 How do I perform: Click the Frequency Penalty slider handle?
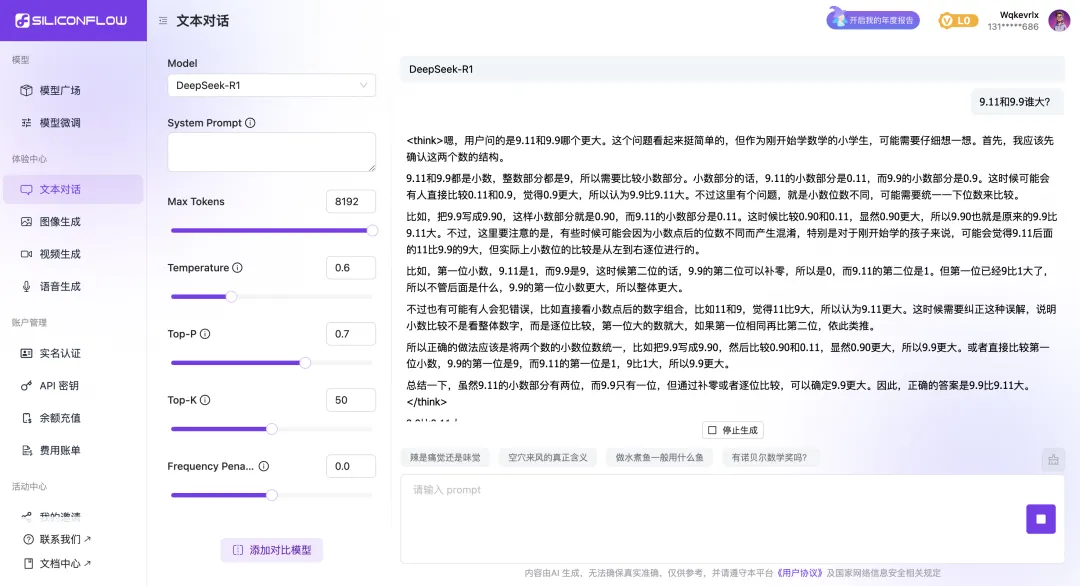(x=272, y=495)
